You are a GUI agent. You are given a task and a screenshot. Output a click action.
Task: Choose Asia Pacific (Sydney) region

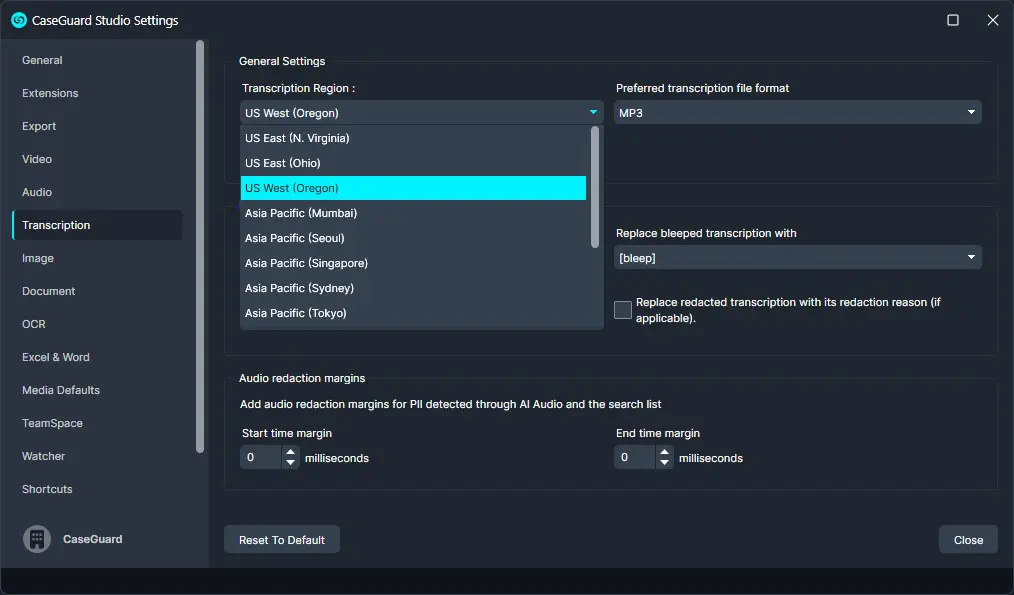tap(413, 288)
